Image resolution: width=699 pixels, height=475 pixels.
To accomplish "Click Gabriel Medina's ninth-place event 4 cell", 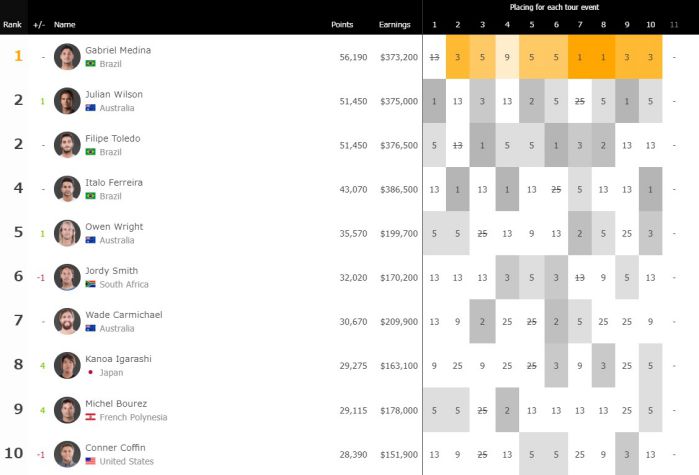I will point(507,57).
